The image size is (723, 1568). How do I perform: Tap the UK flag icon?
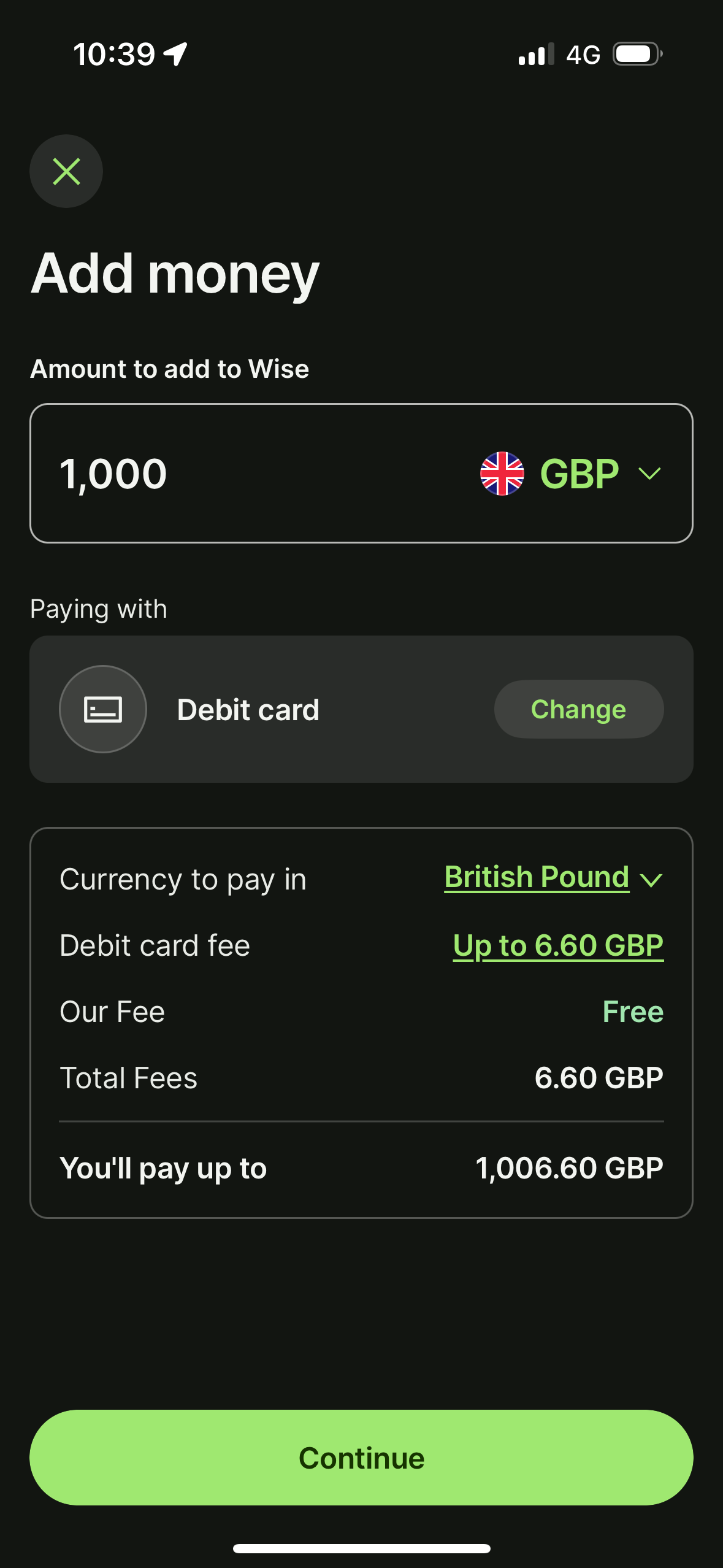[502, 474]
